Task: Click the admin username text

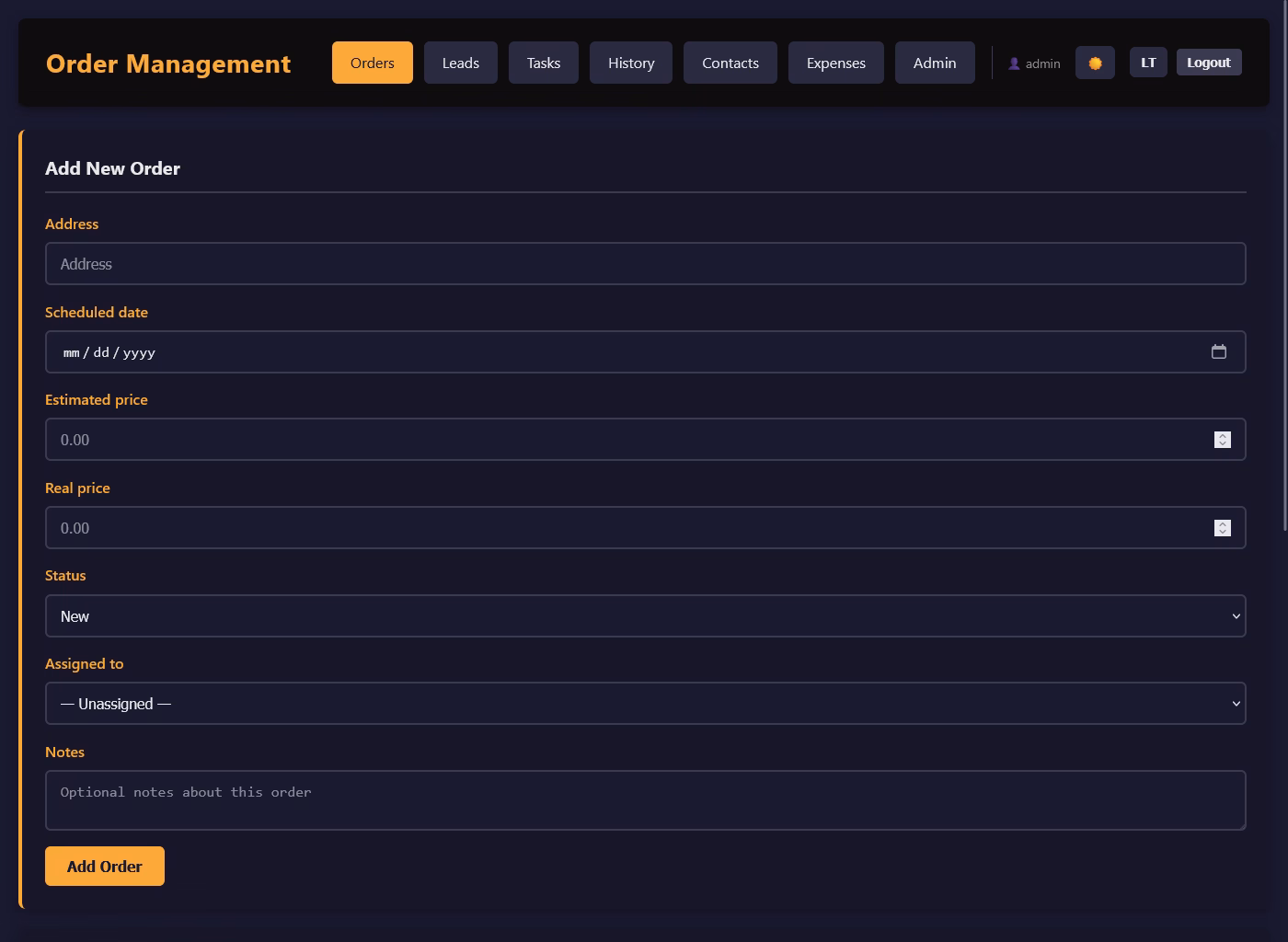Action: coord(1043,63)
